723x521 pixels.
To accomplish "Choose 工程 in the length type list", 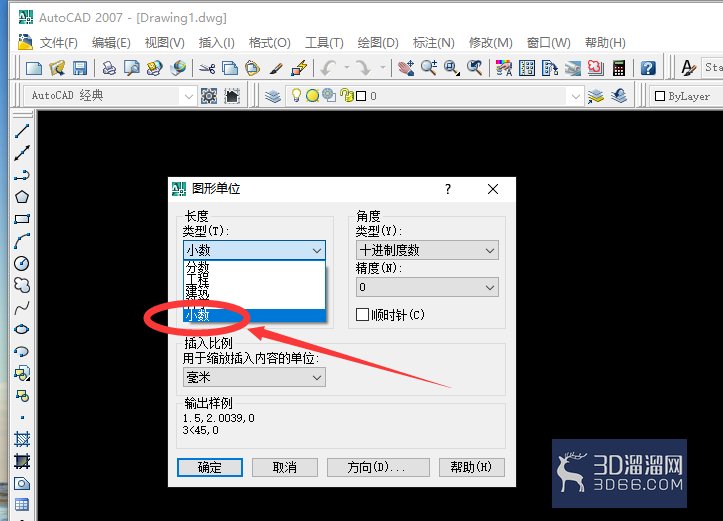I will tap(255, 279).
